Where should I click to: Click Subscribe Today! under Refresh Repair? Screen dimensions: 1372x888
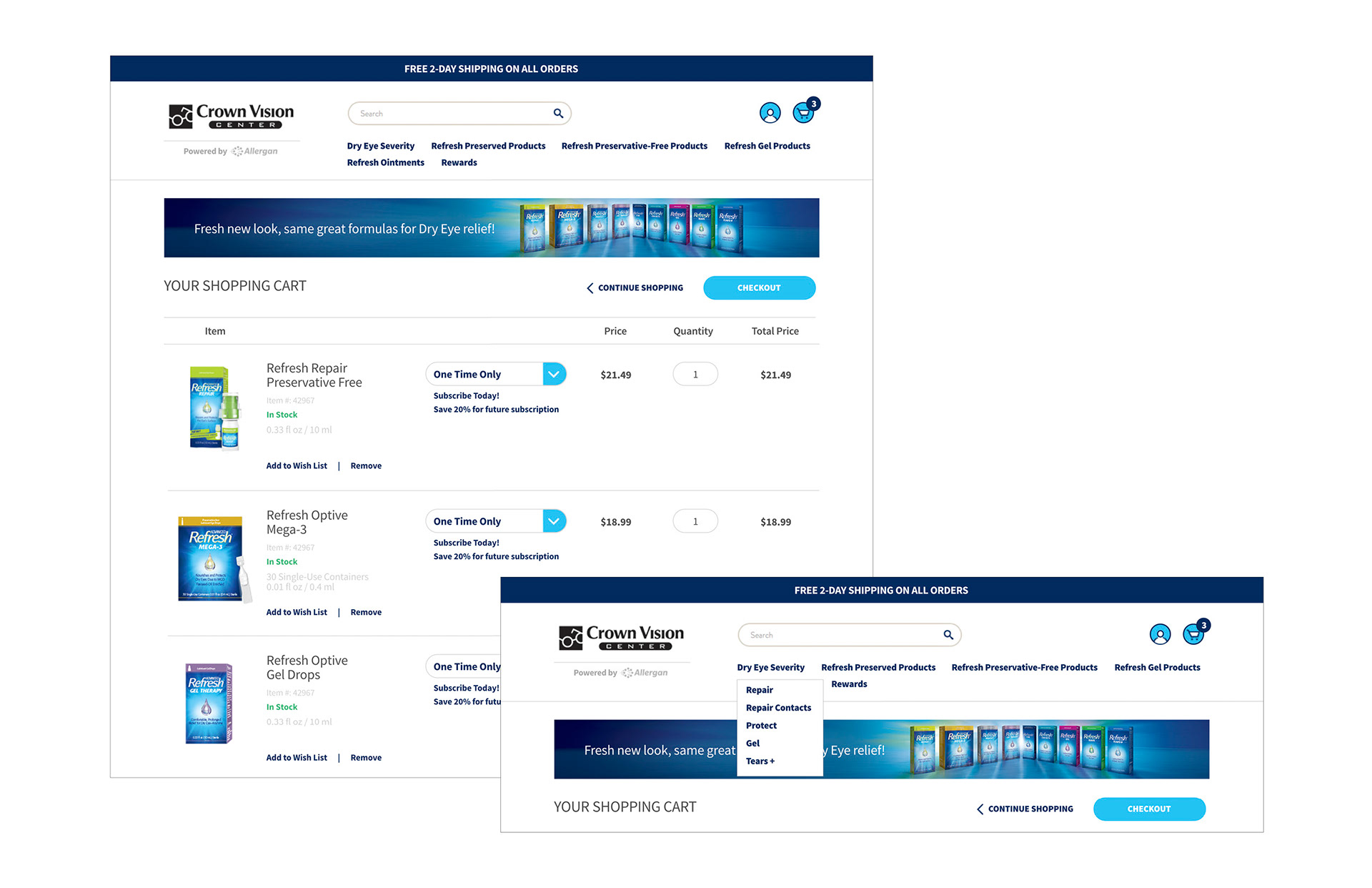(466, 396)
